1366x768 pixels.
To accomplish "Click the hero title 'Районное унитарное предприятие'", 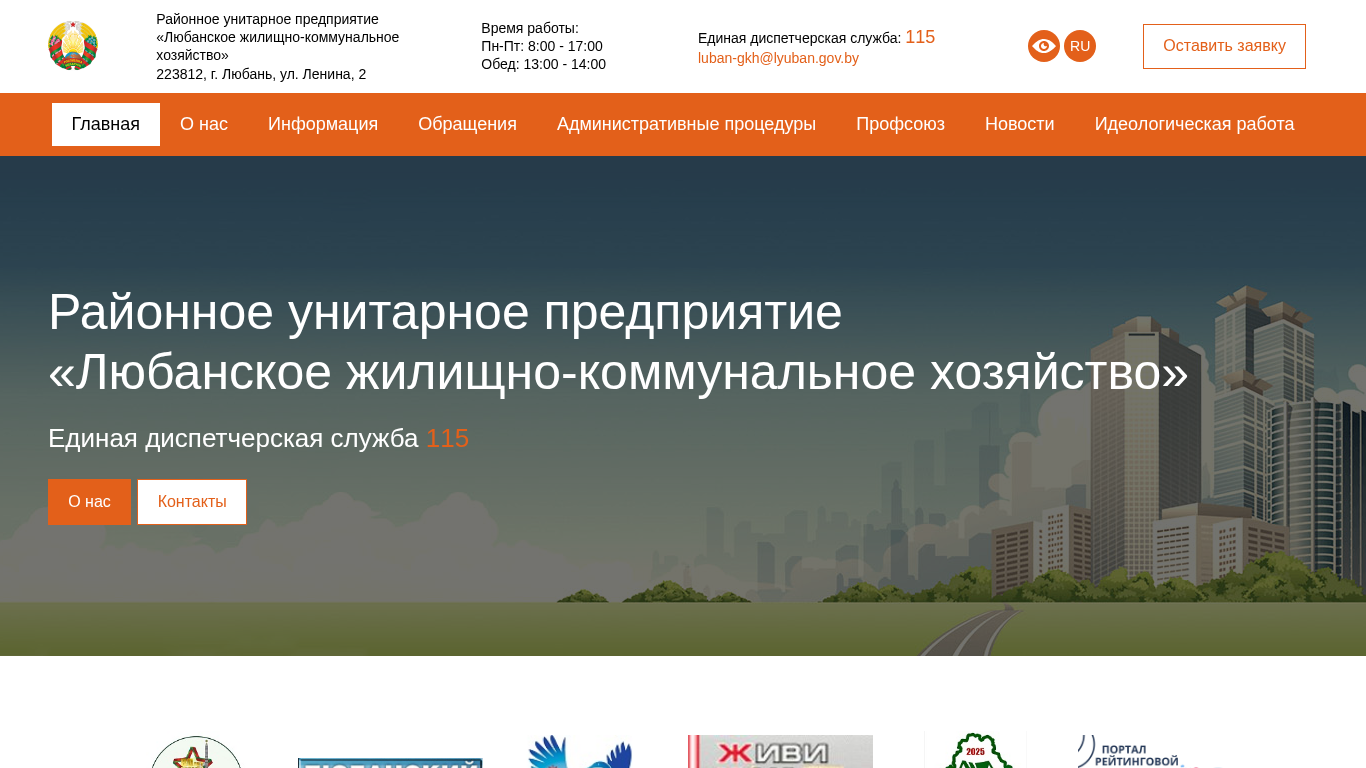I will pyautogui.click(x=445, y=311).
